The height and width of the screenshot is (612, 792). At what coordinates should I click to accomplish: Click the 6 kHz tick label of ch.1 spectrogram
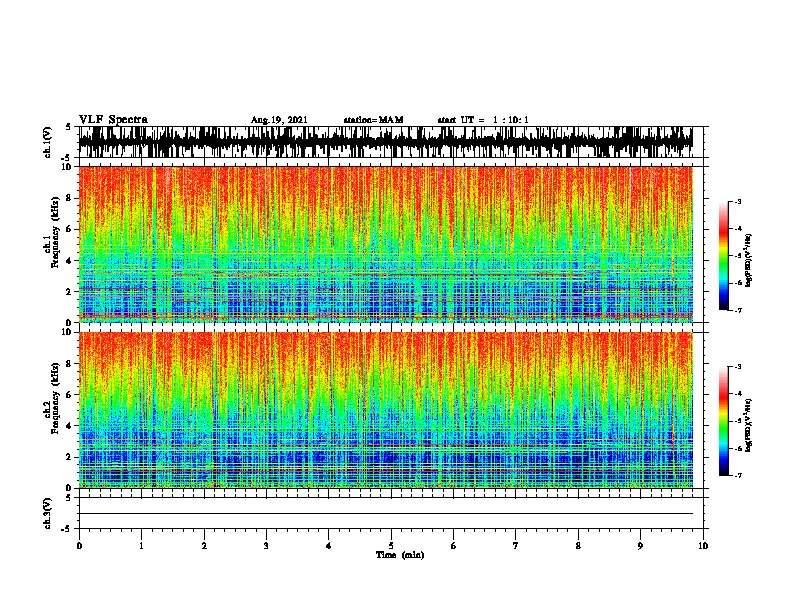coord(69,229)
